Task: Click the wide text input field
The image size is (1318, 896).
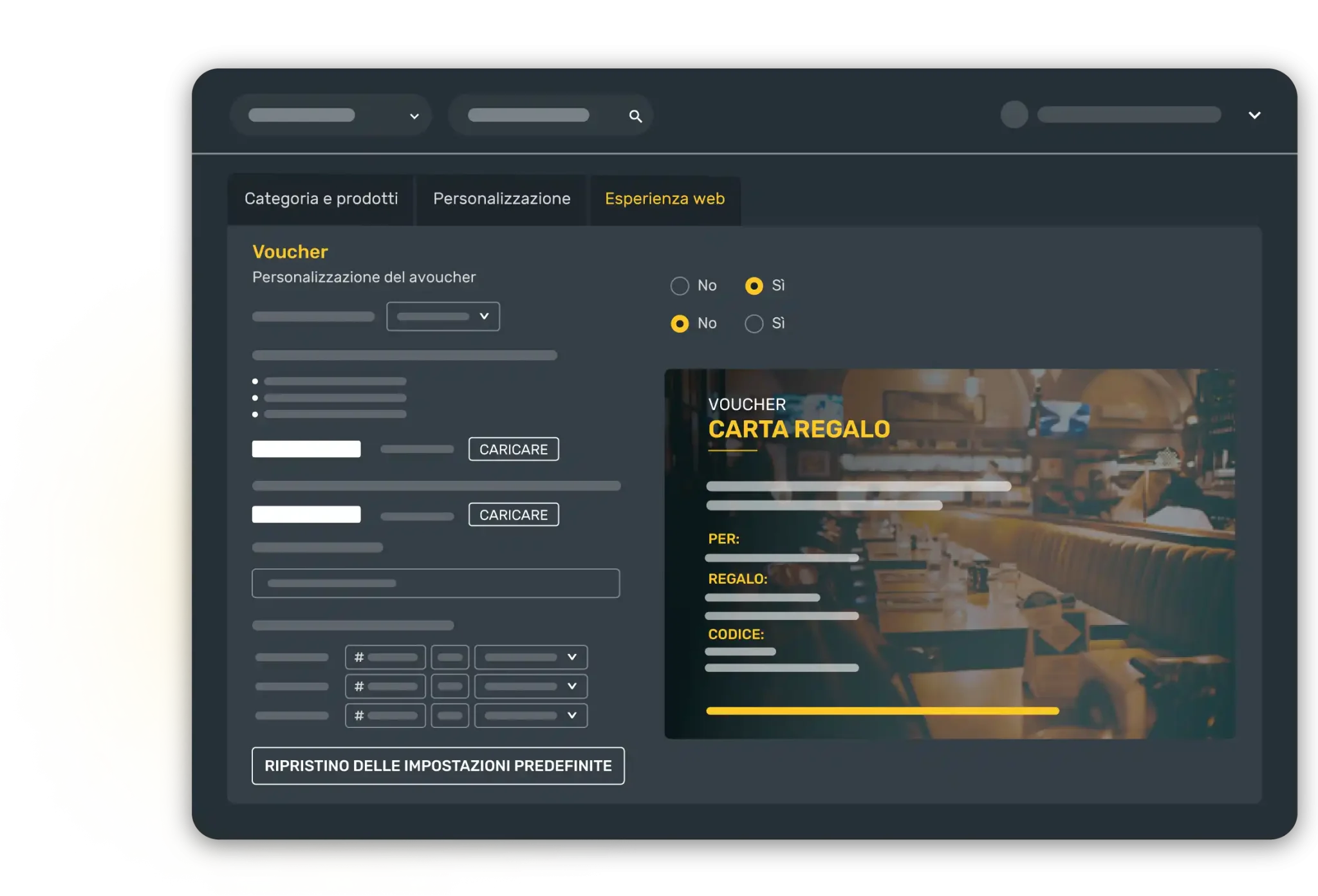Action: 436,583
